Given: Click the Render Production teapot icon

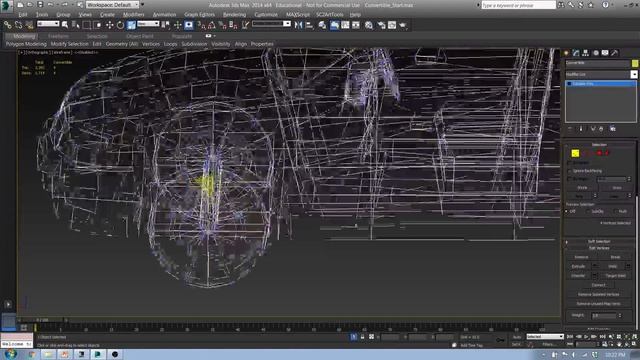Looking at the screenshot, I should [x=403, y=25].
